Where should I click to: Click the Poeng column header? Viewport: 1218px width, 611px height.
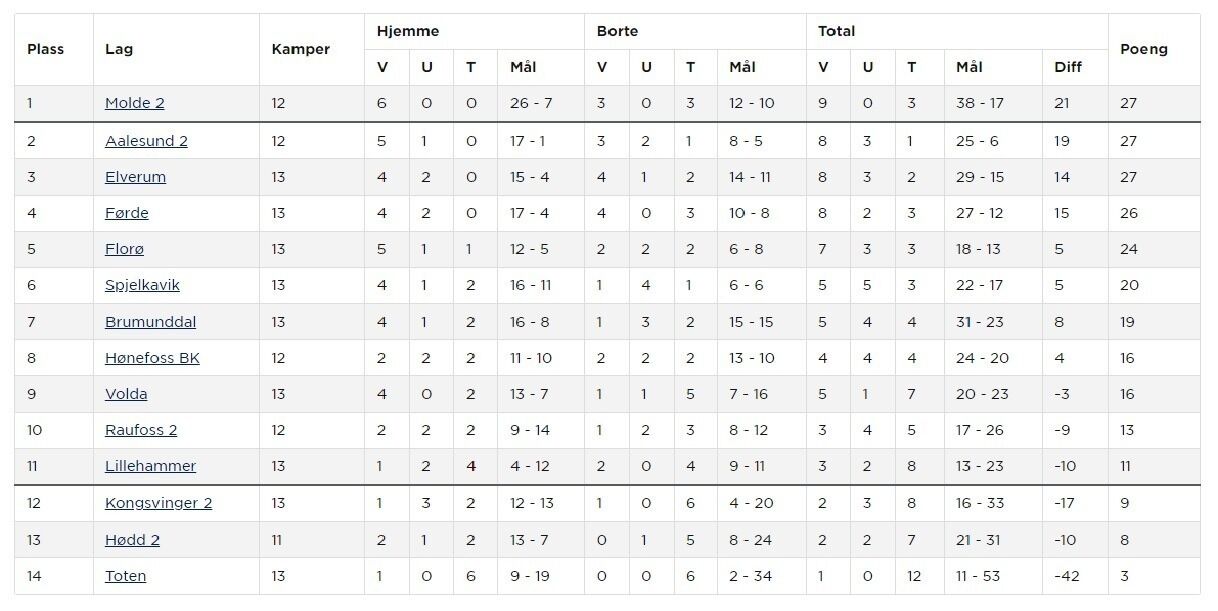(1143, 49)
